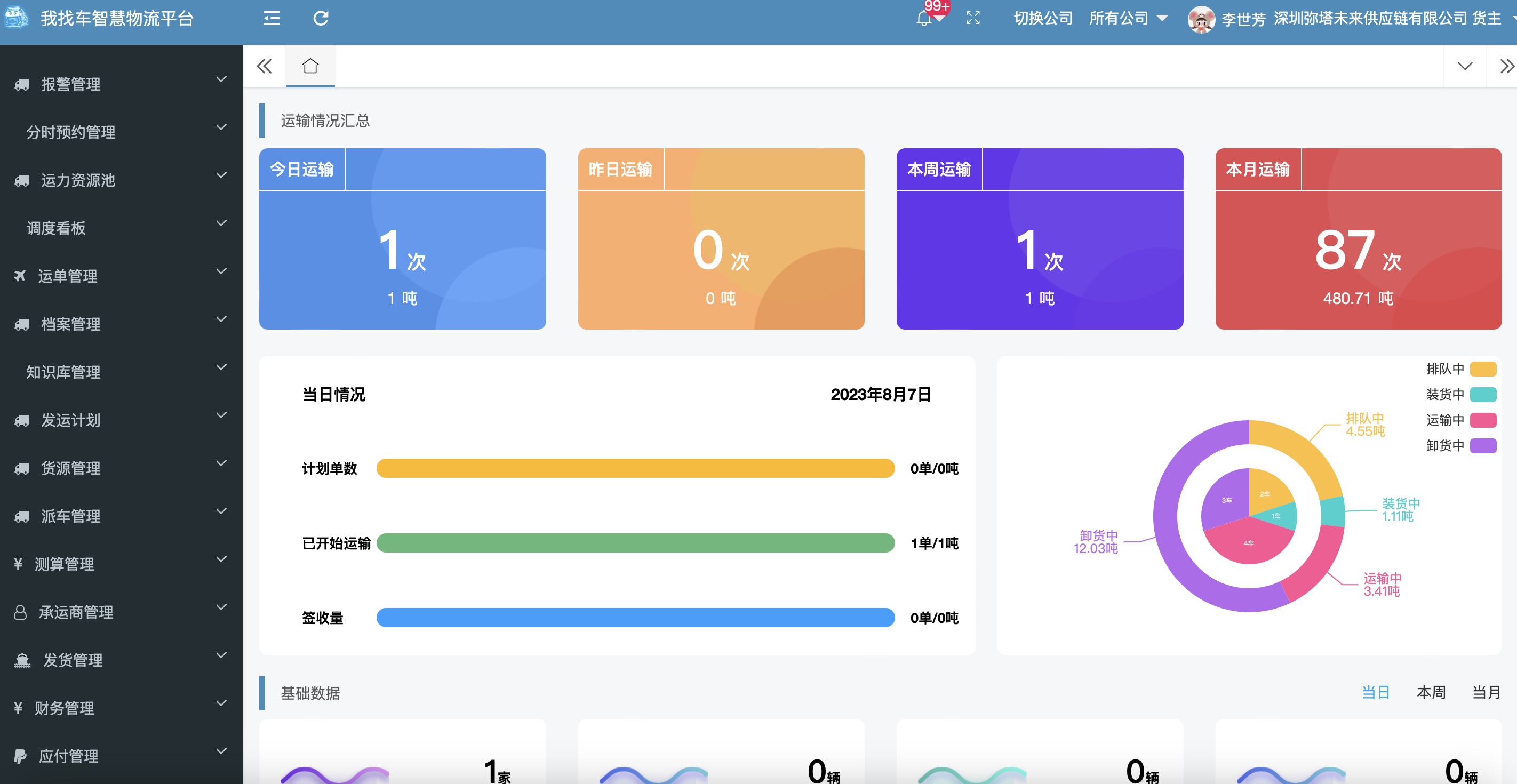The width and height of the screenshot is (1517, 784).
Task: Select the 当月 filter
Action: pos(1487,692)
